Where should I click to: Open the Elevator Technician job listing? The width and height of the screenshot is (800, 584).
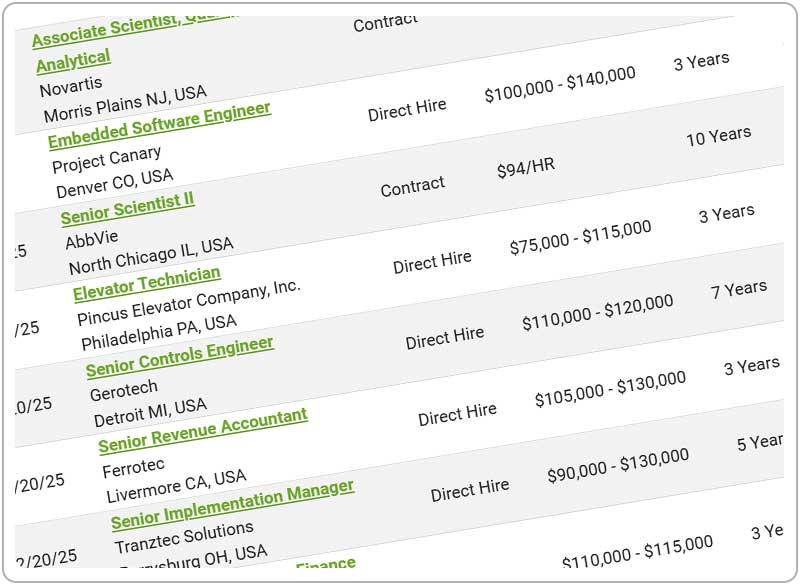pyautogui.click(x=147, y=283)
